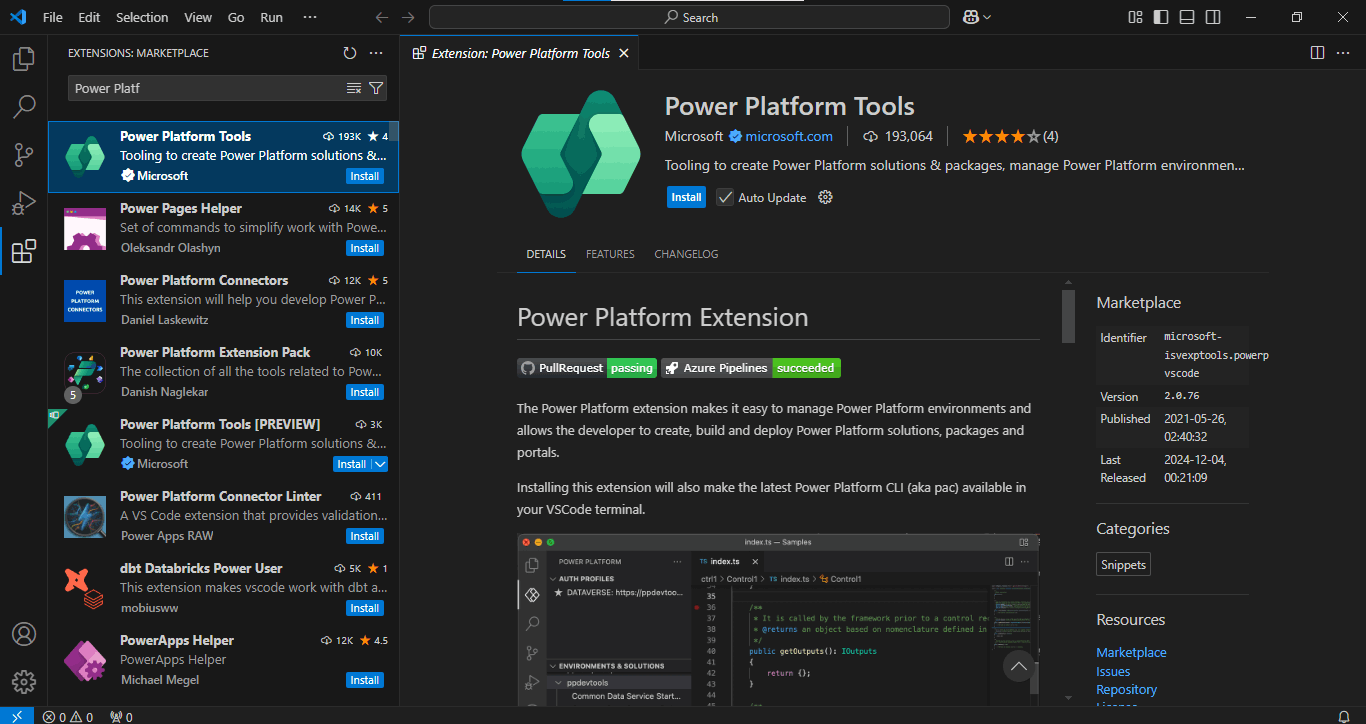Open the Copilot chat dropdown arrow
Image resolution: width=1366 pixels, height=724 pixels.
tap(987, 17)
